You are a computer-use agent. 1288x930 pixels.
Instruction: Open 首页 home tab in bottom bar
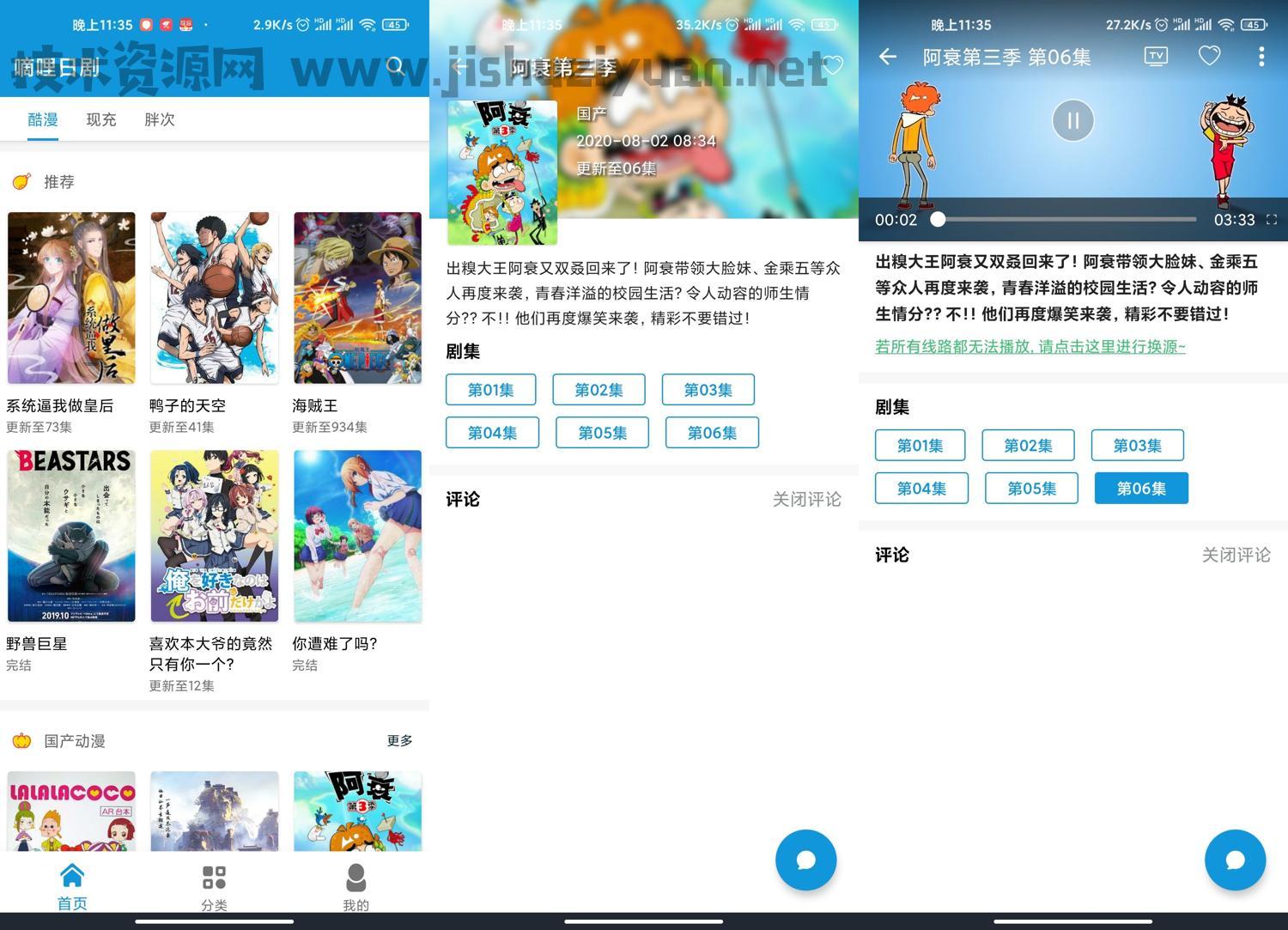[x=72, y=887]
